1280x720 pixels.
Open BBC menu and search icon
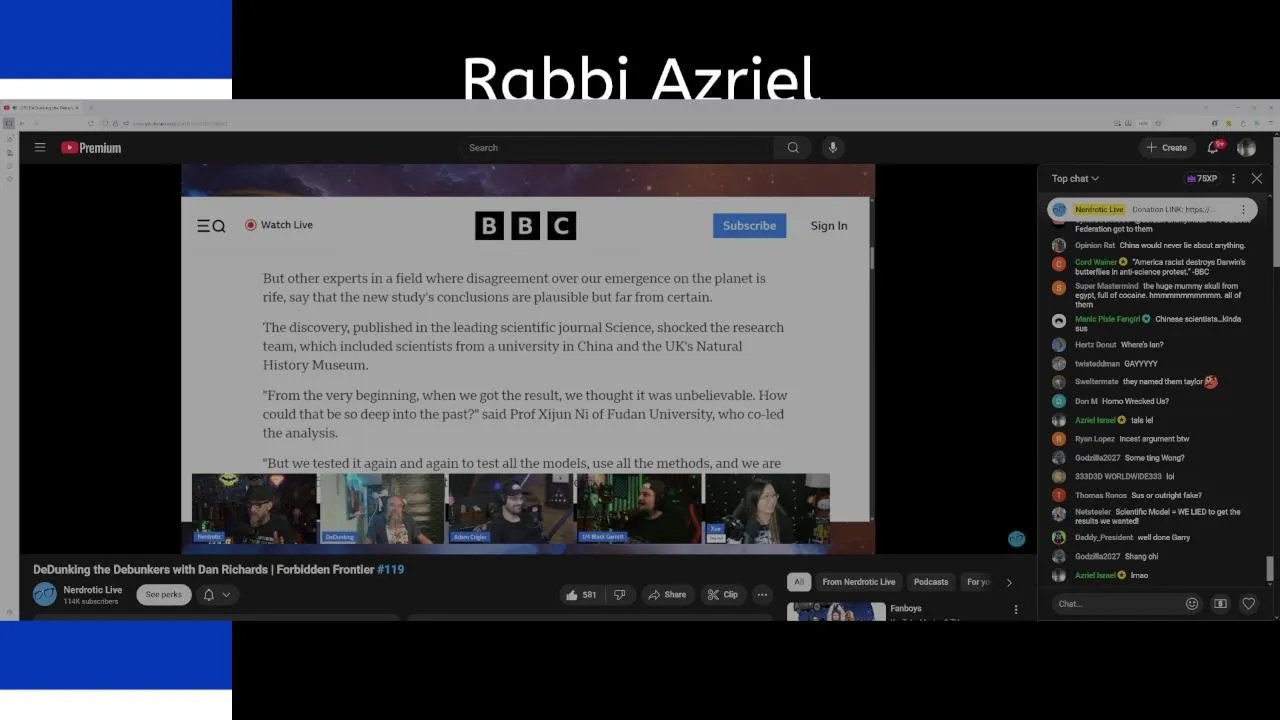(211, 226)
